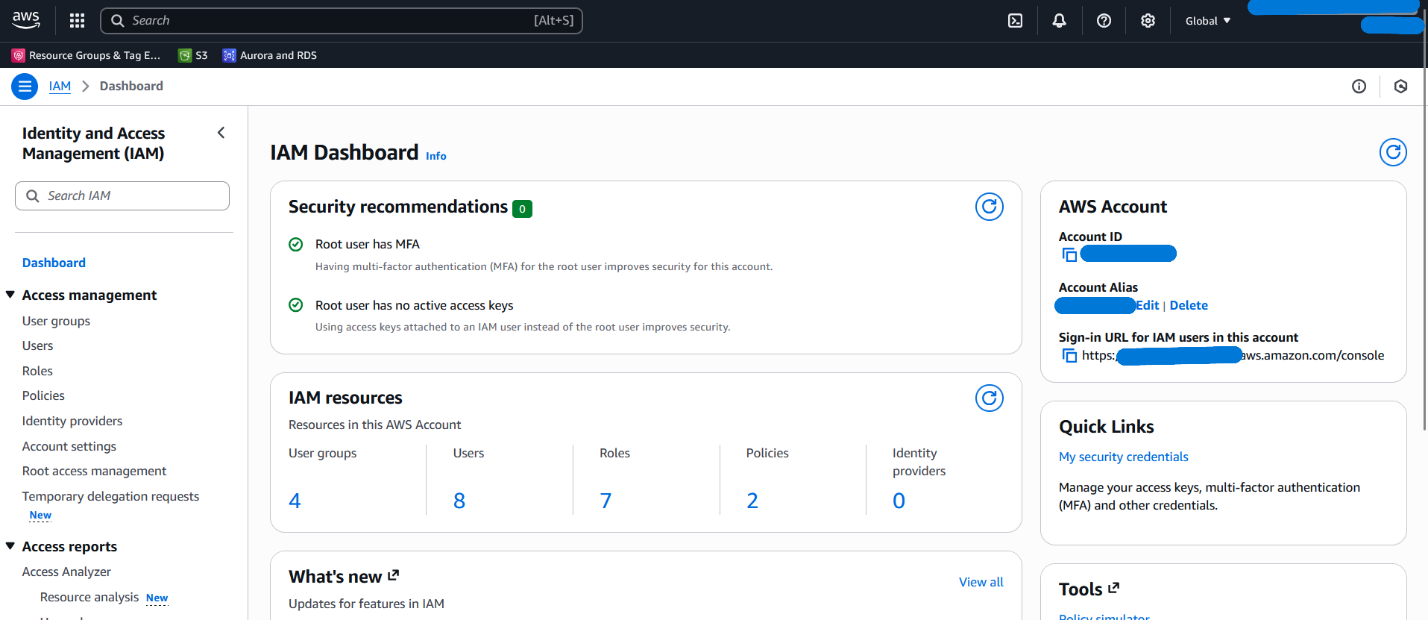The height and width of the screenshot is (620, 1428).
Task: Toggle the hamburger navigation menu
Action: [x=24, y=86]
